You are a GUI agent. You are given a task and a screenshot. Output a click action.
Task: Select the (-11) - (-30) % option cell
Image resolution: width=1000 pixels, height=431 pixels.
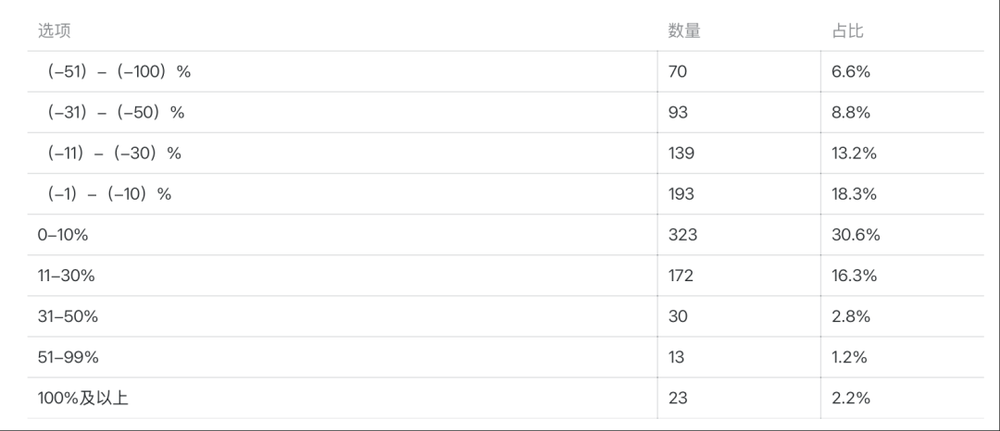pos(113,153)
